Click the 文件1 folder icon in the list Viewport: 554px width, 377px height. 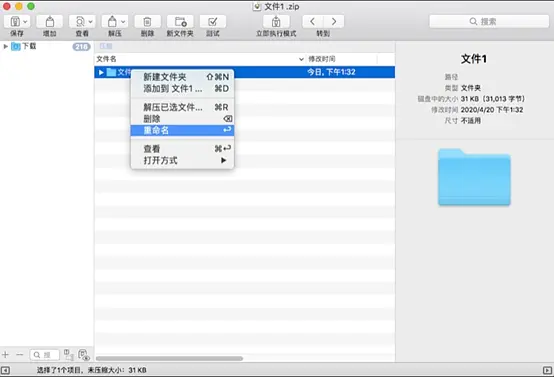pyautogui.click(x=112, y=72)
